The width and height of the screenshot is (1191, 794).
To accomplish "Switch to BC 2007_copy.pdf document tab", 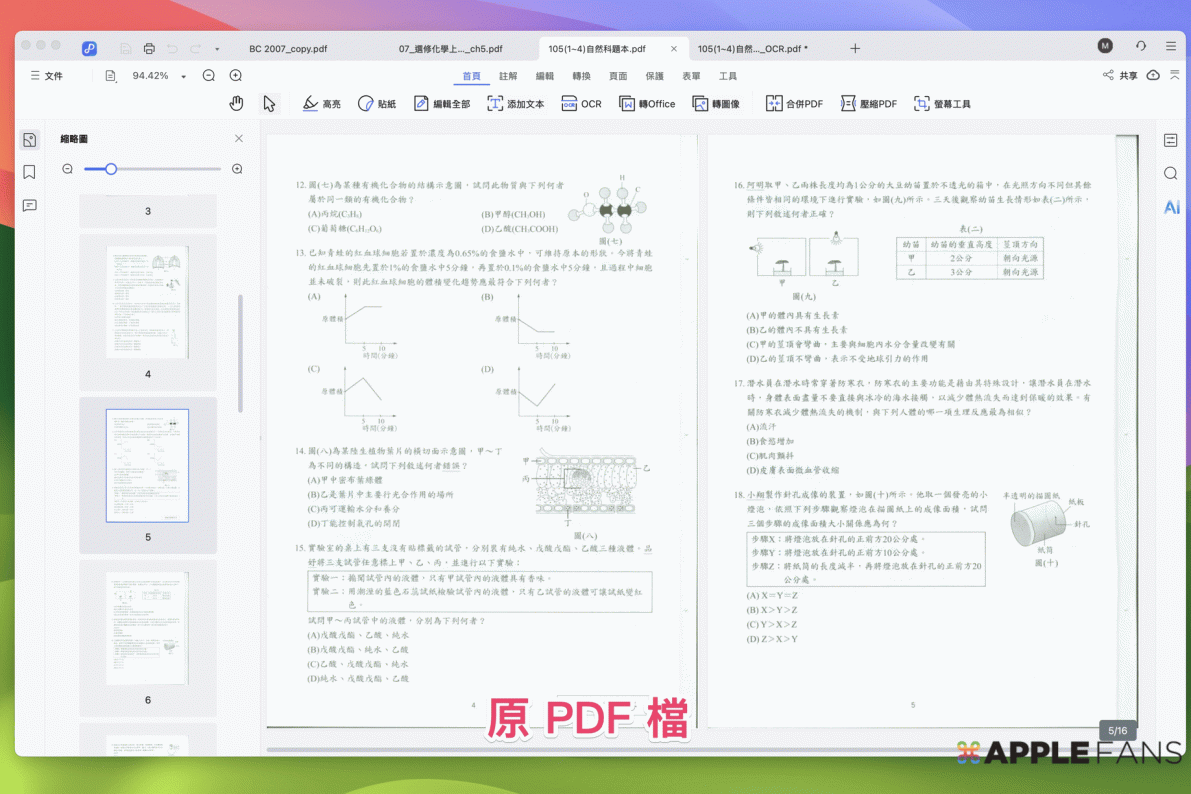I will (x=288, y=48).
